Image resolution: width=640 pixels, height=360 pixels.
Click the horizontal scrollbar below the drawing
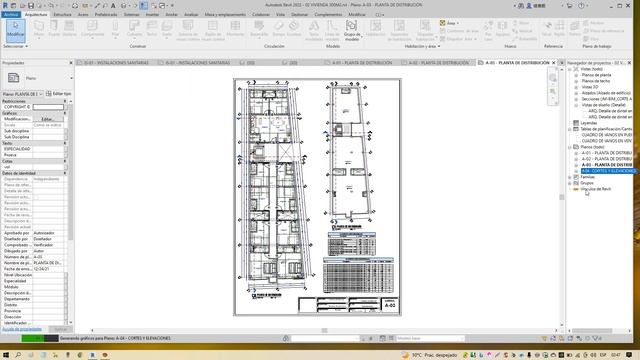pyautogui.click(x=324, y=330)
